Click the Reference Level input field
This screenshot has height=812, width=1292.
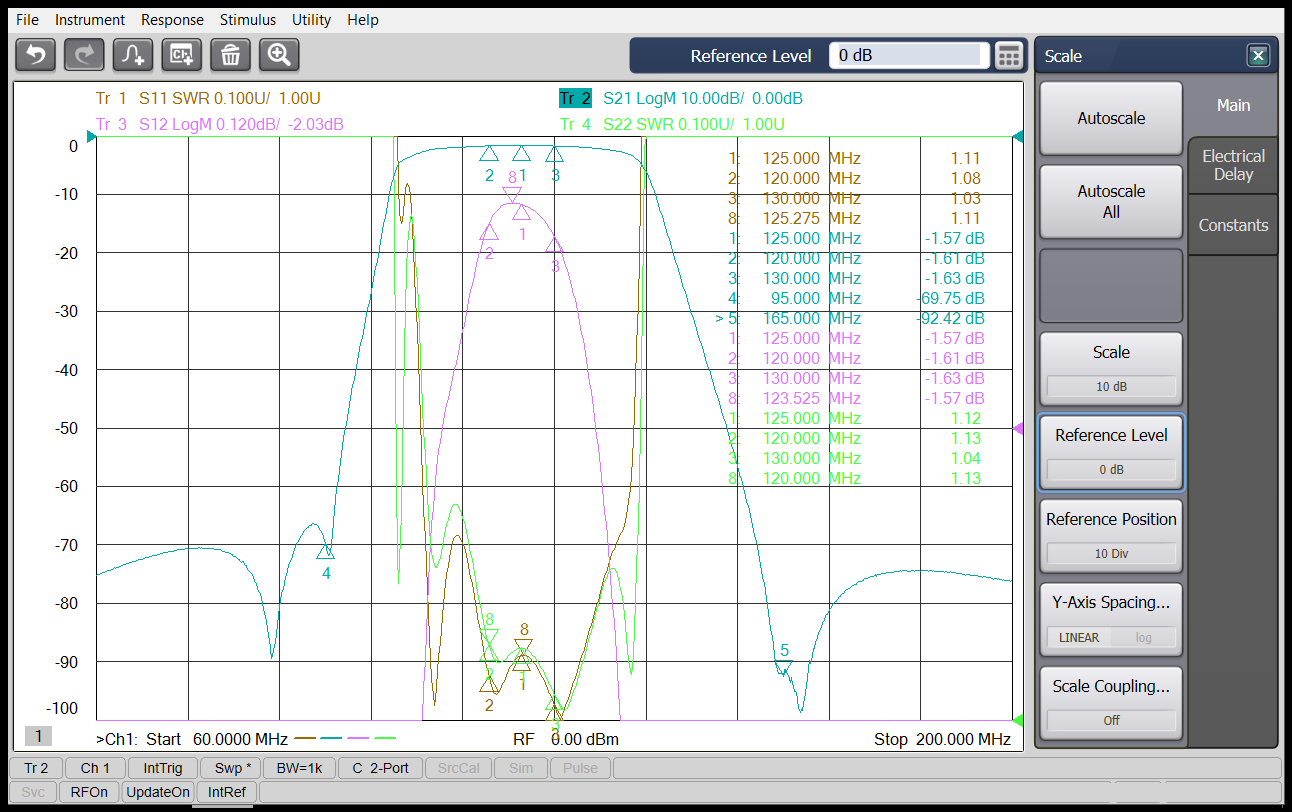pos(909,56)
